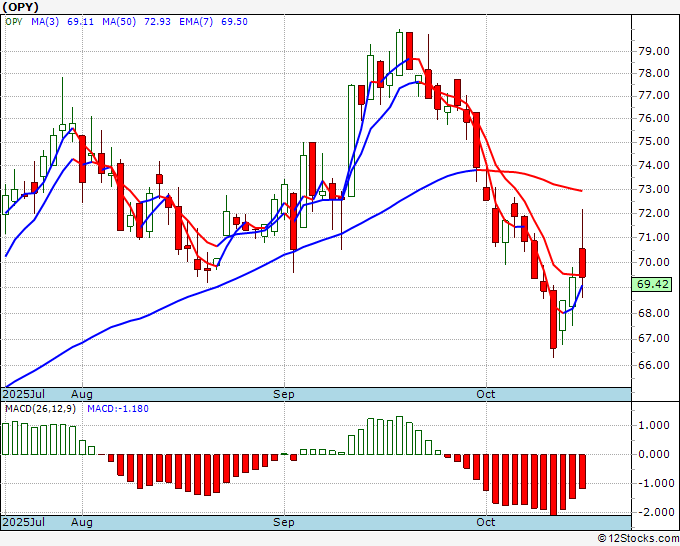Viewport: 680px width, 546px height.
Task: Click the 2025Jul label on the price chart axis
Action: pos(24,394)
